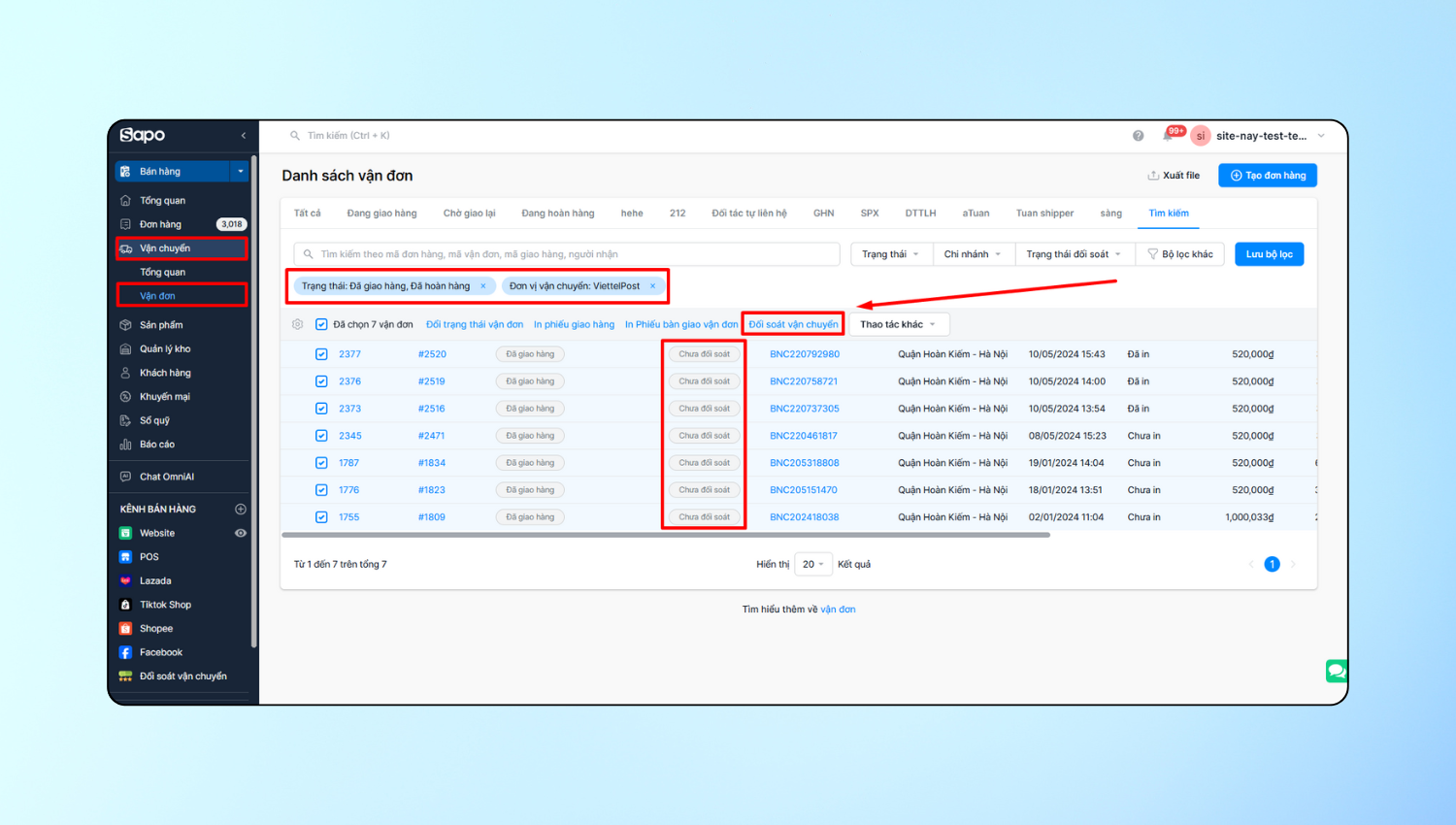Click the table column settings gear icon
Image resolution: width=1456 pixels, height=825 pixels.
pos(298,324)
